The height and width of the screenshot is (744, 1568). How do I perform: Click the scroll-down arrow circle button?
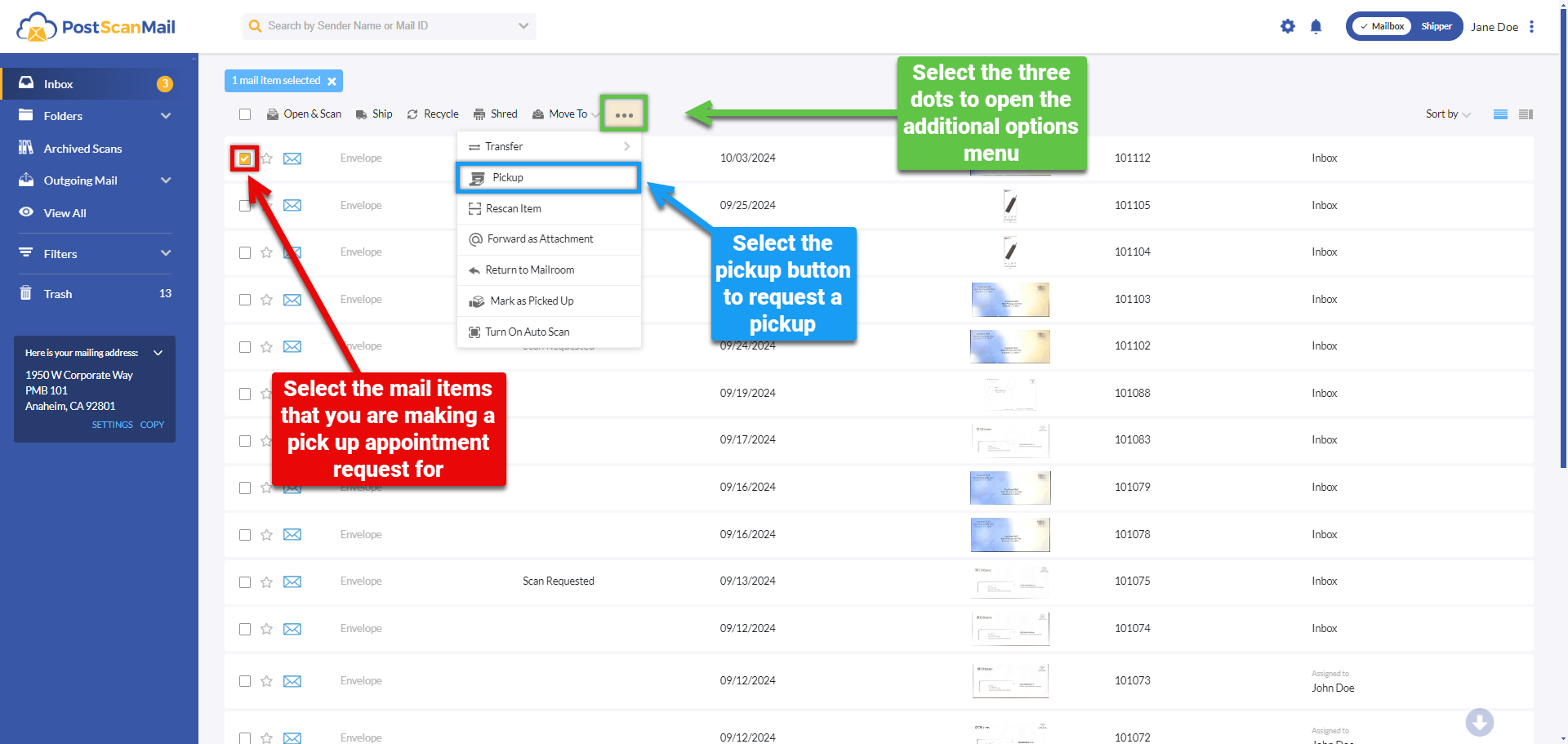1479,722
